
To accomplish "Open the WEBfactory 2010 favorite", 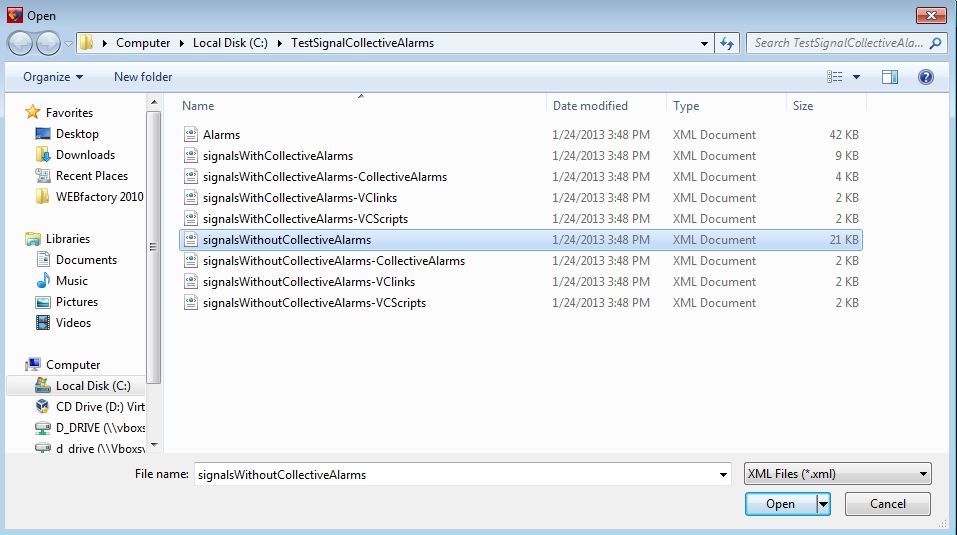I will pos(90,197).
